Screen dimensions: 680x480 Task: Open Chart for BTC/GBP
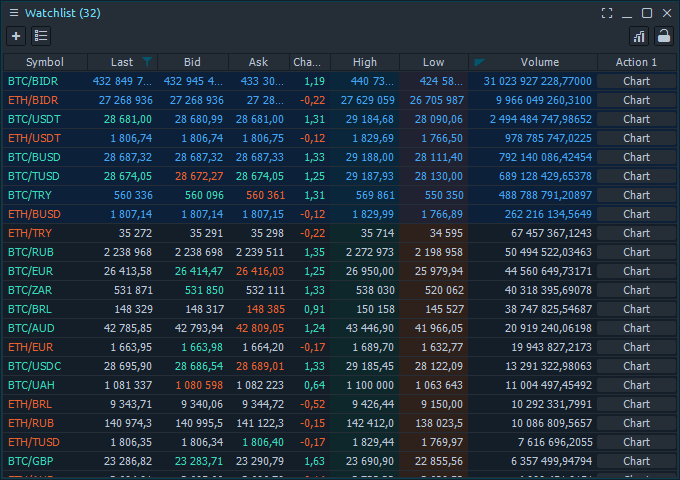(636, 461)
